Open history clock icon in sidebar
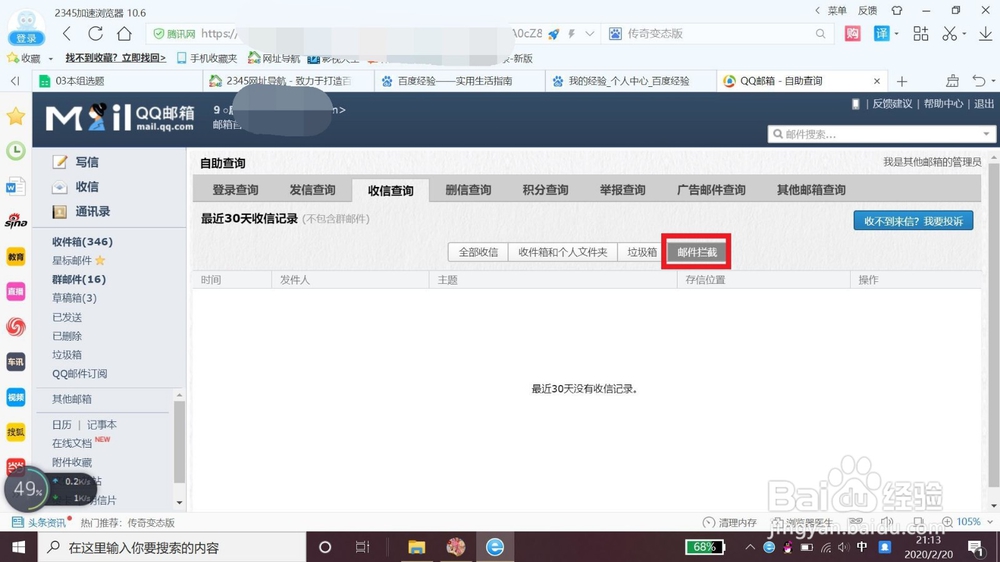The height and width of the screenshot is (562, 1000). tap(15, 151)
